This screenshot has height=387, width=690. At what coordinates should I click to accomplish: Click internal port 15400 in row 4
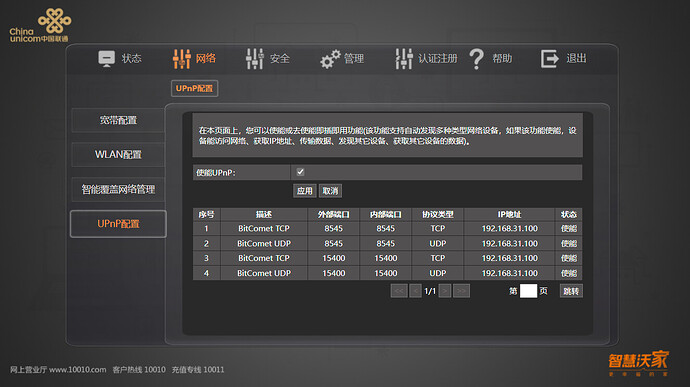tap(385, 273)
